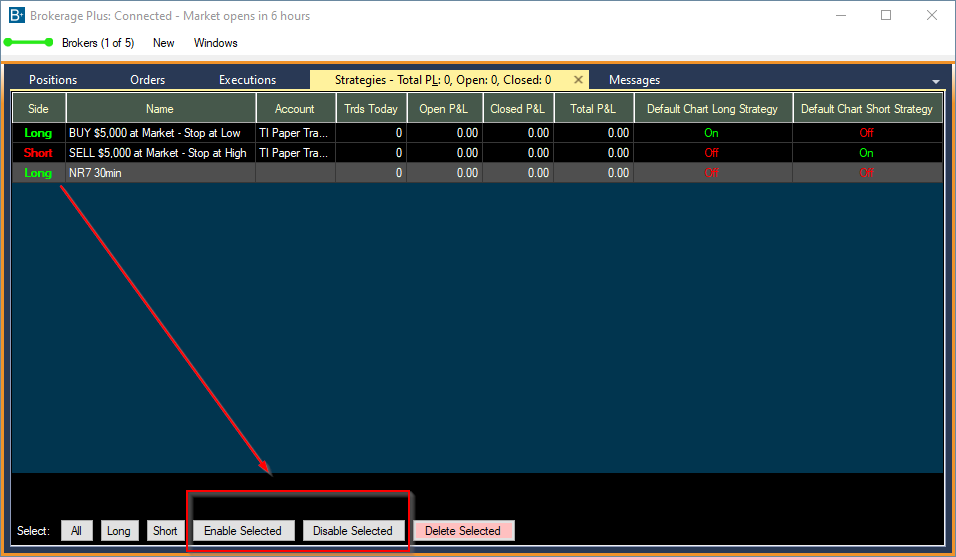956x557 pixels.
Task: Toggle Default Chart Long Strategy On for BUY row
Action: [x=712, y=133]
